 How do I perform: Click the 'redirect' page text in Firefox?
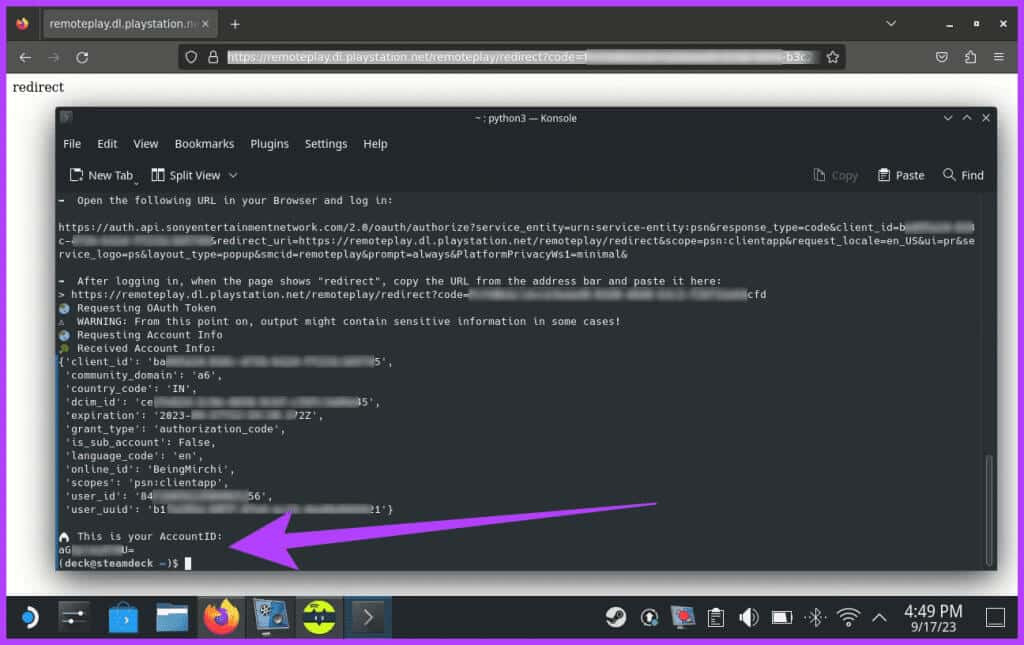click(38, 87)
